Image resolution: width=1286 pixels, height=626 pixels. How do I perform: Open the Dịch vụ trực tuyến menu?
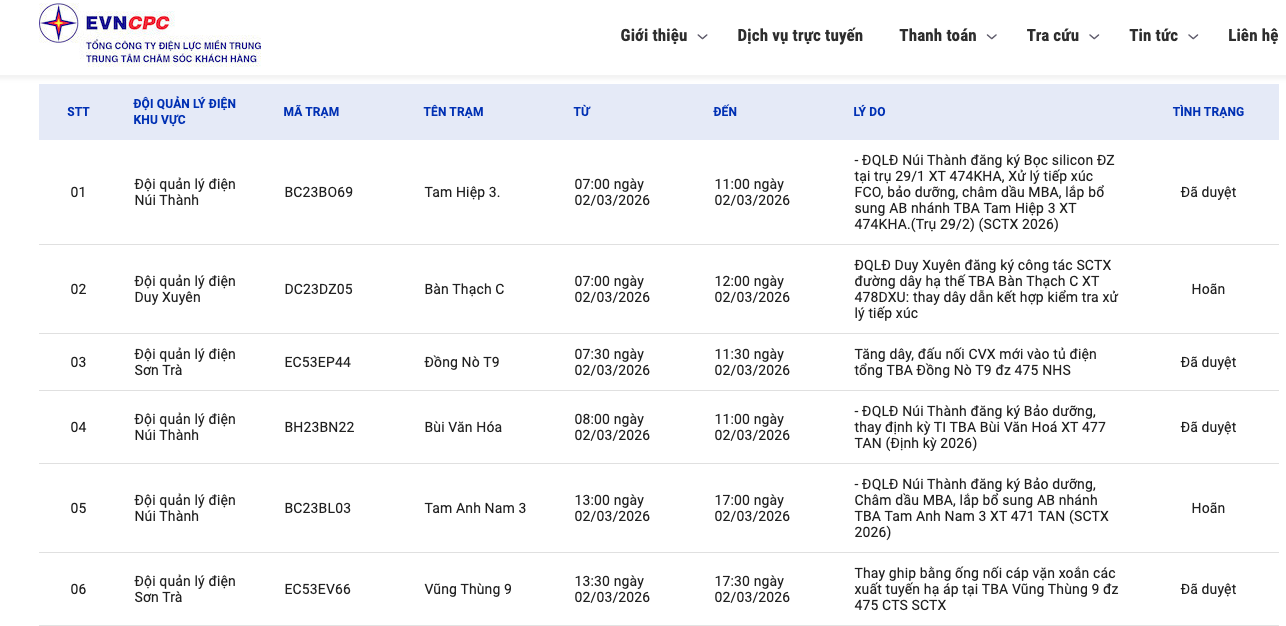point(799,36)
